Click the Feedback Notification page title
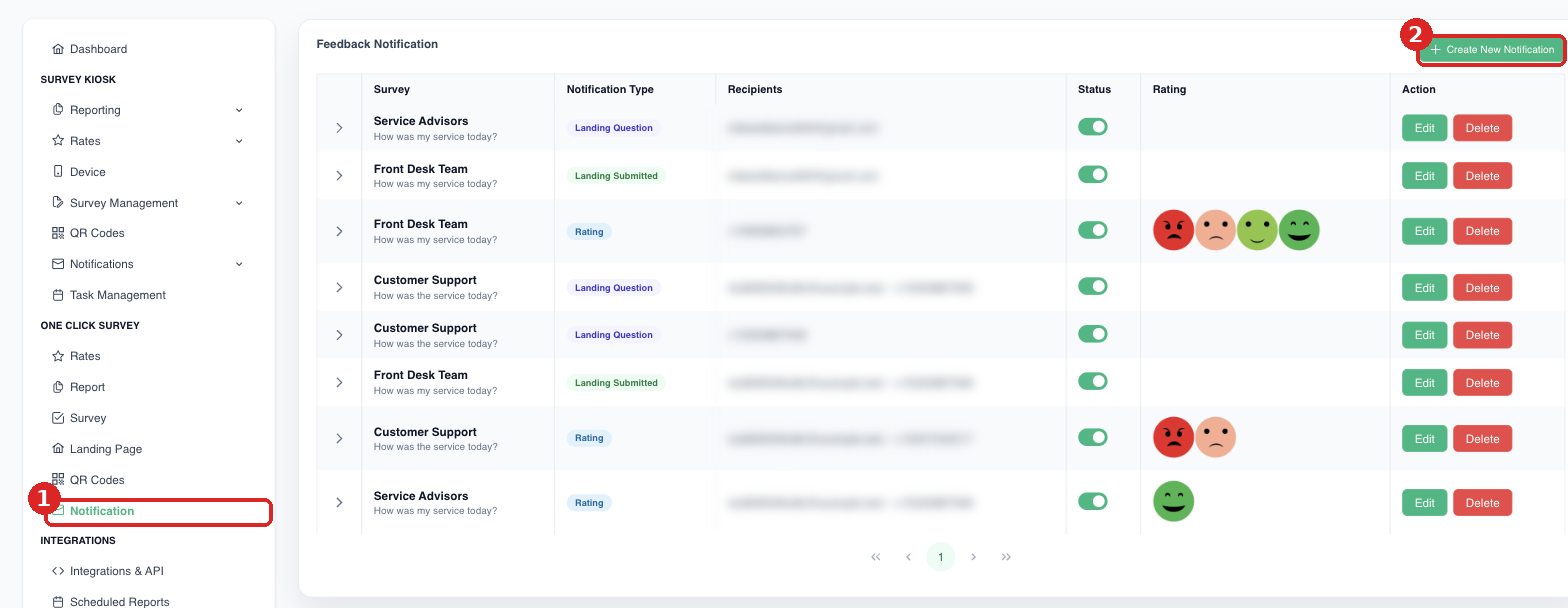1568x608 pixels. (377, 44)
